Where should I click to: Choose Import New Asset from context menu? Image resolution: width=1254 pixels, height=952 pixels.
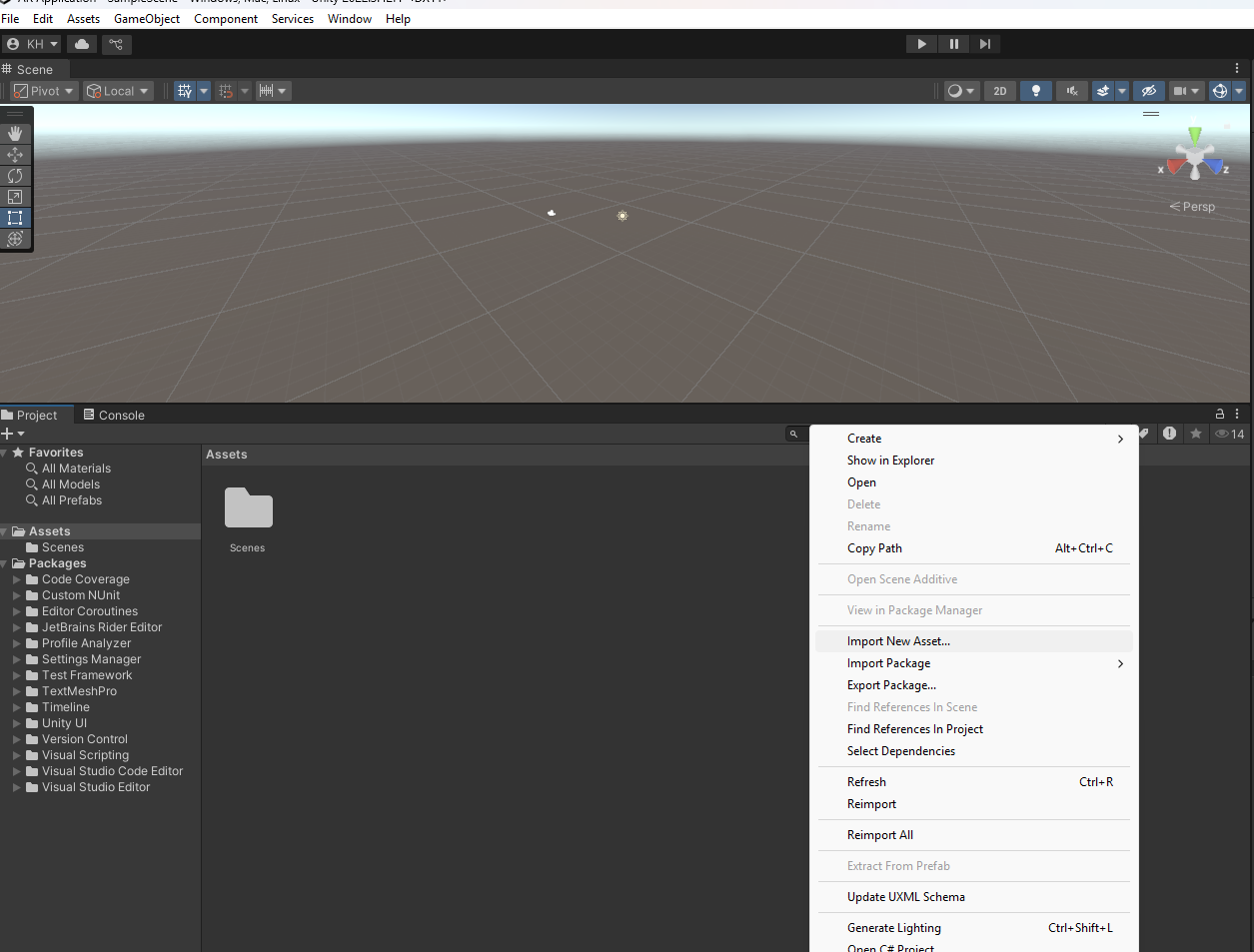pyautogui.click(x=898, y=641)
